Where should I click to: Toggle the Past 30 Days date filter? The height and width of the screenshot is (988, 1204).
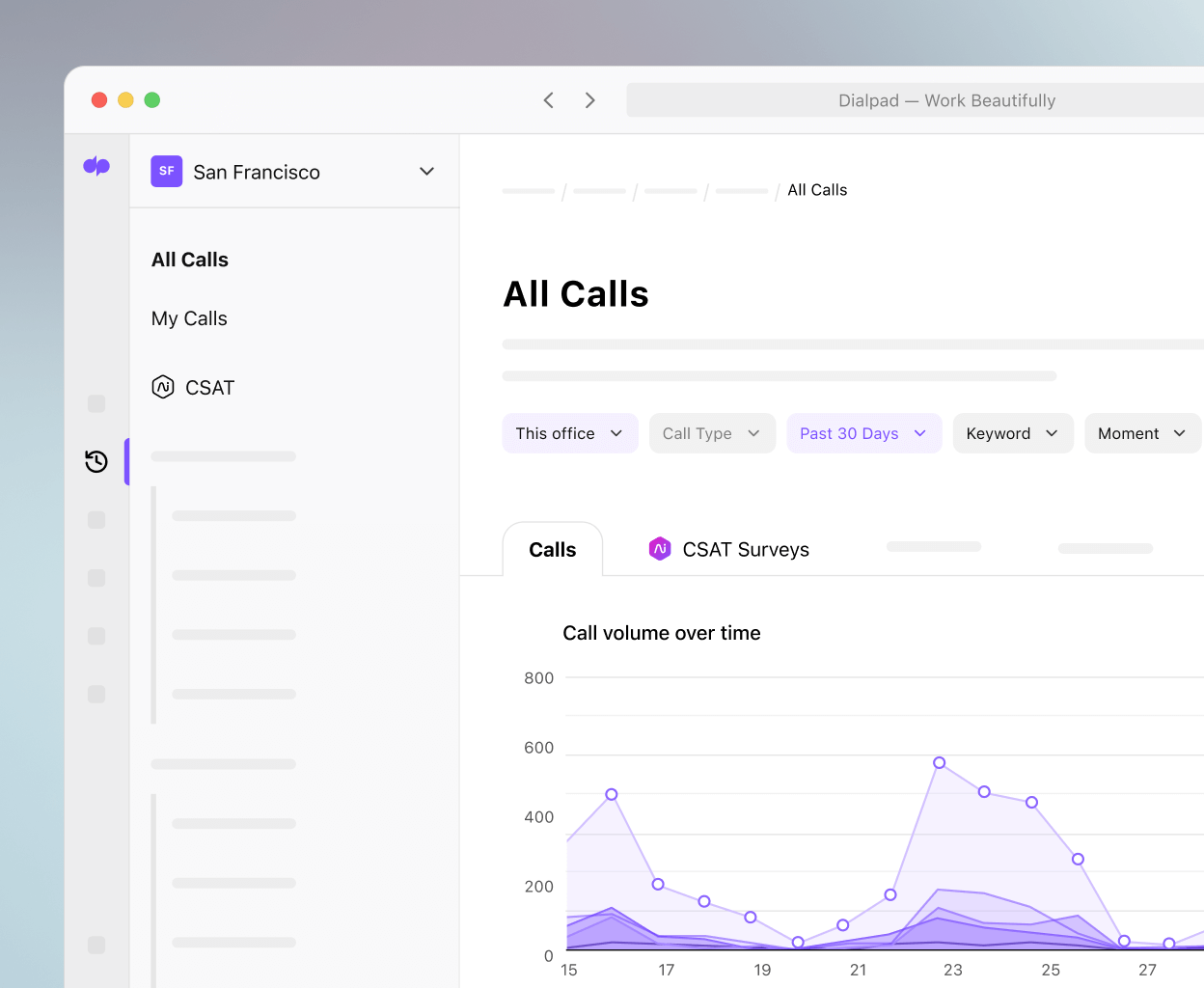click(863, 433)
